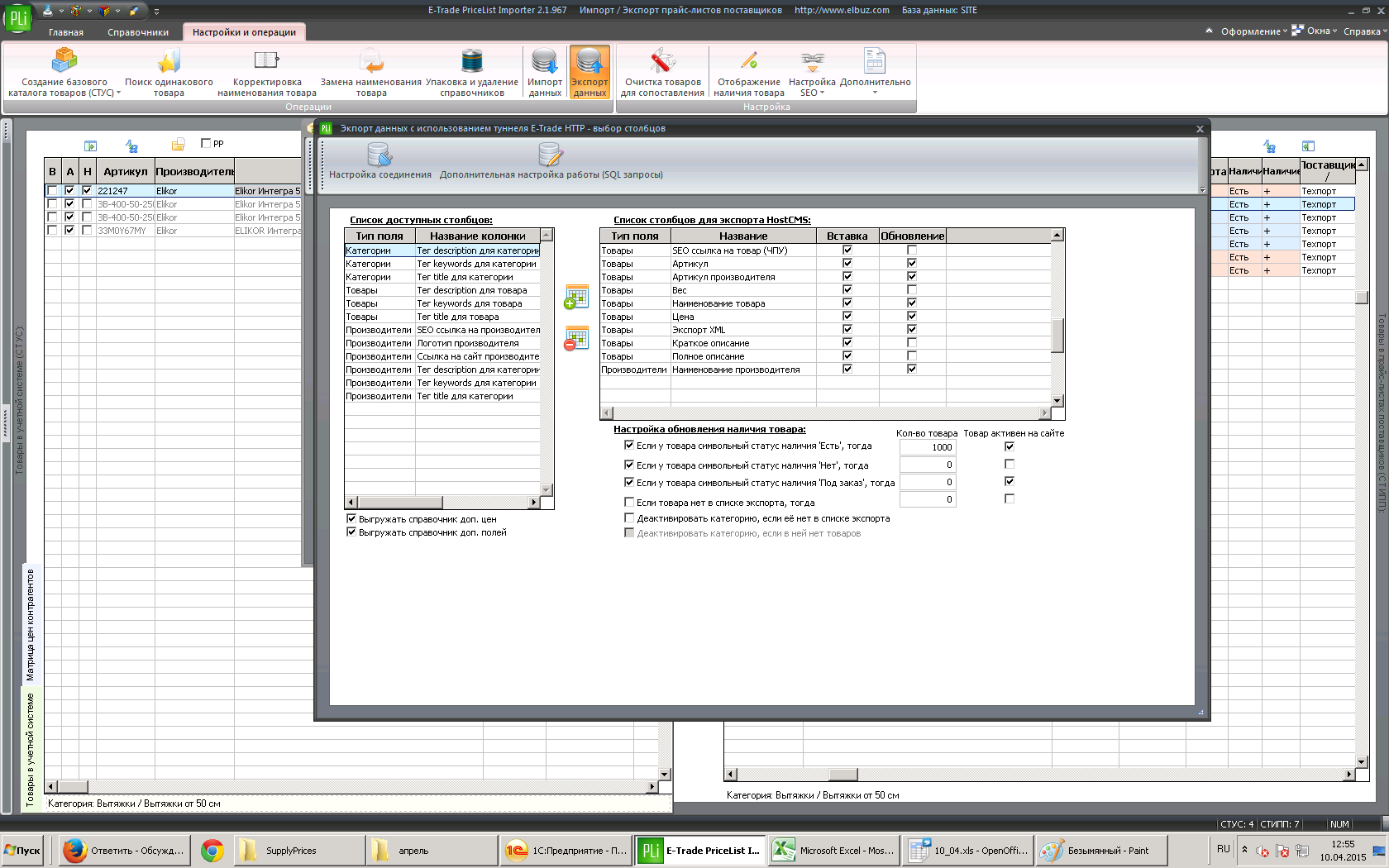Open Замена наименования товара tool
Image resolution: width=1389 pixels, height=868 pixels.
(371, 73)
